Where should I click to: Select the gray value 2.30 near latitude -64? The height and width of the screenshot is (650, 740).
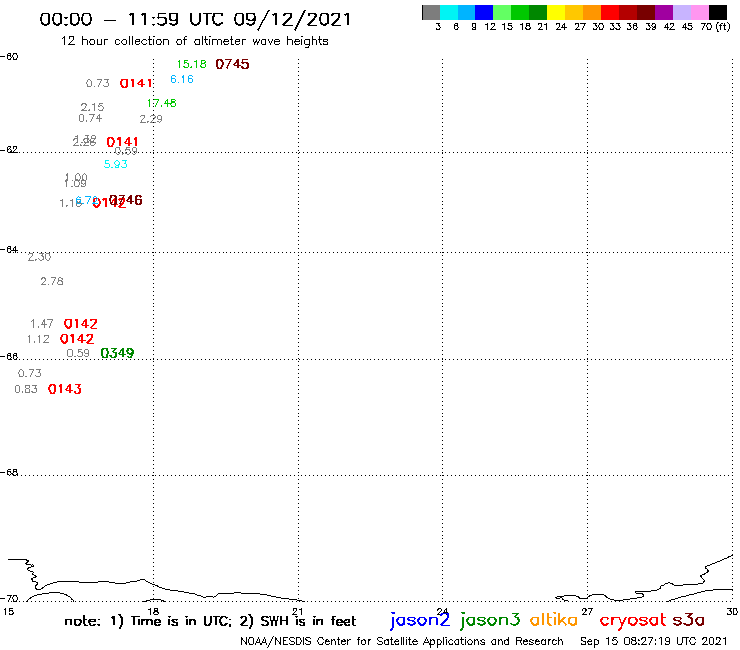click(x=39, y=257)
